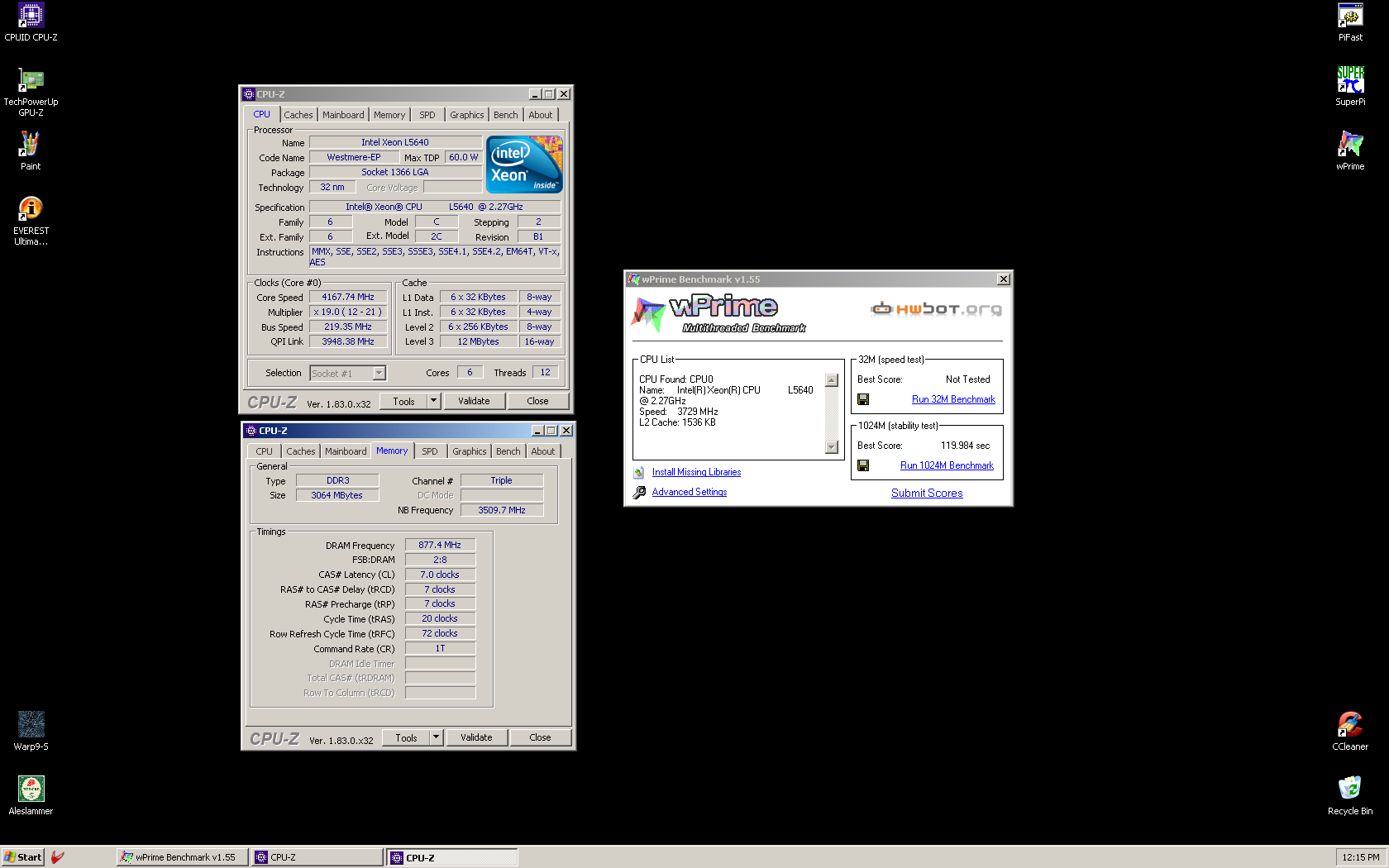The height and width of the screenshot is (868, 1389).
Task: Click the Install Missing Libraries icon
Action: tap(639, 472)
